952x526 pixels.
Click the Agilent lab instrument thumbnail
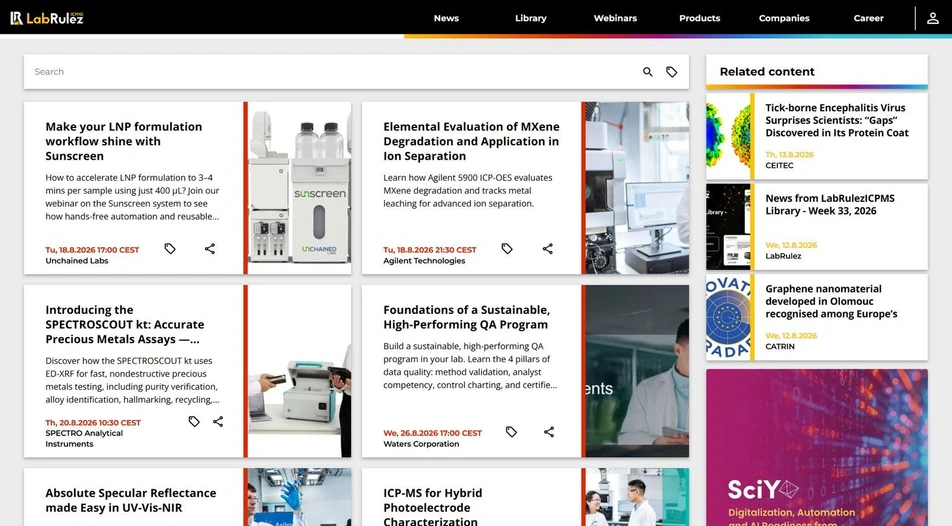click(x=637, y=188)
